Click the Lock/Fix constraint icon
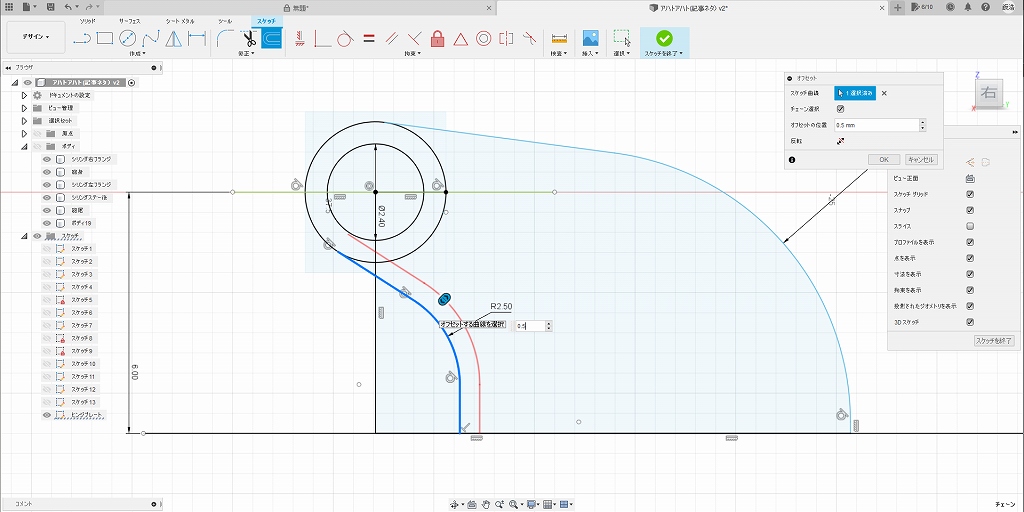The height and width of the screenshot is (512, 1024). (x=437, y=39)
